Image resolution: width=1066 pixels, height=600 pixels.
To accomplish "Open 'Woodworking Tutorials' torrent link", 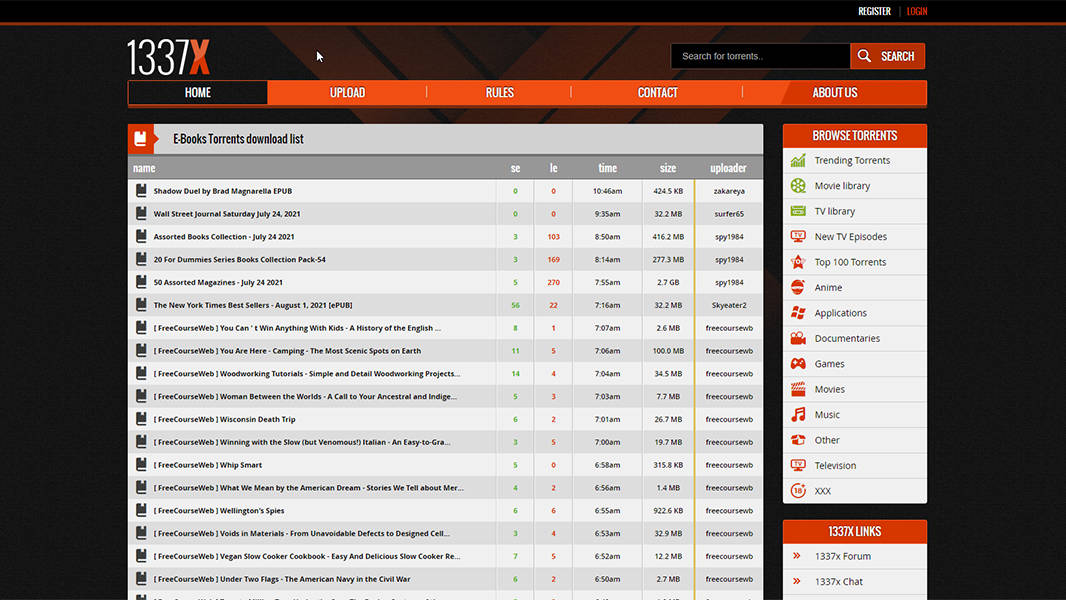I will (307, 374).
